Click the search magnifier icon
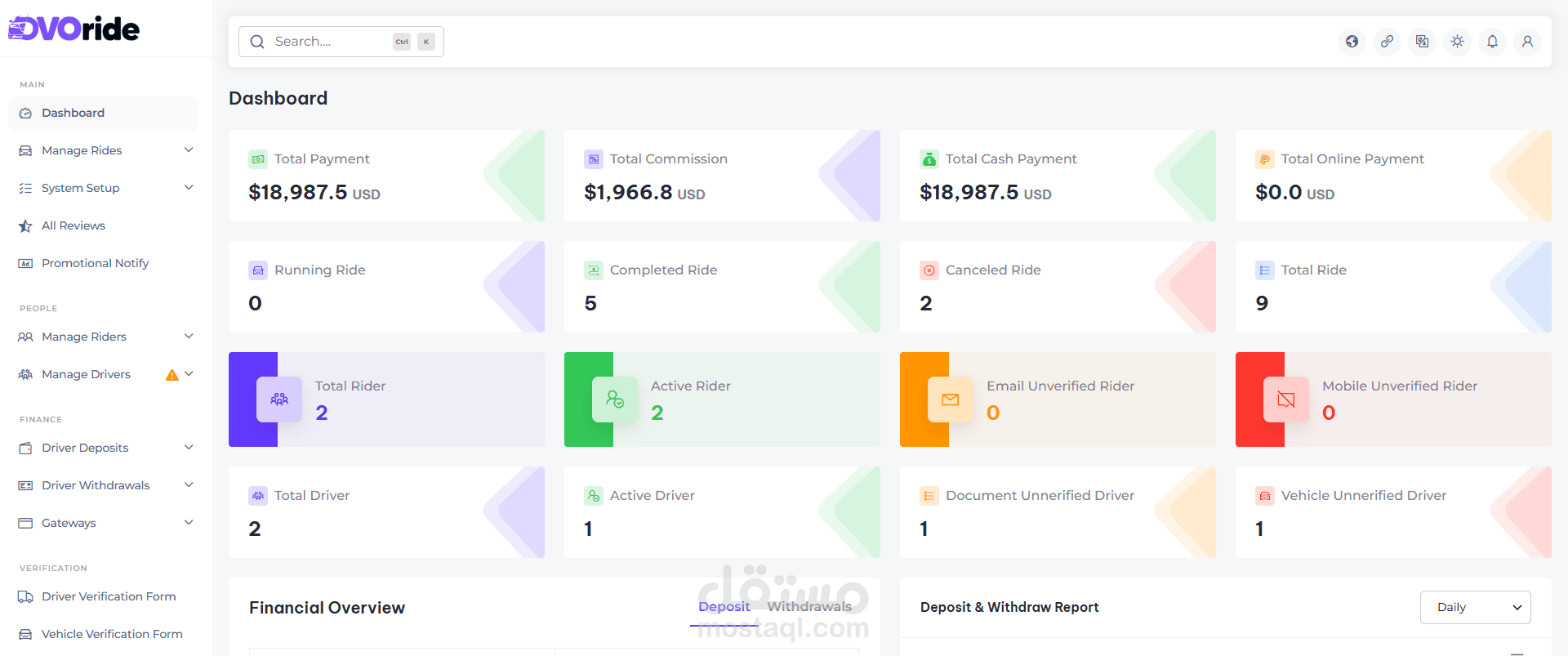1568x656 pixels. coord(257,42)
